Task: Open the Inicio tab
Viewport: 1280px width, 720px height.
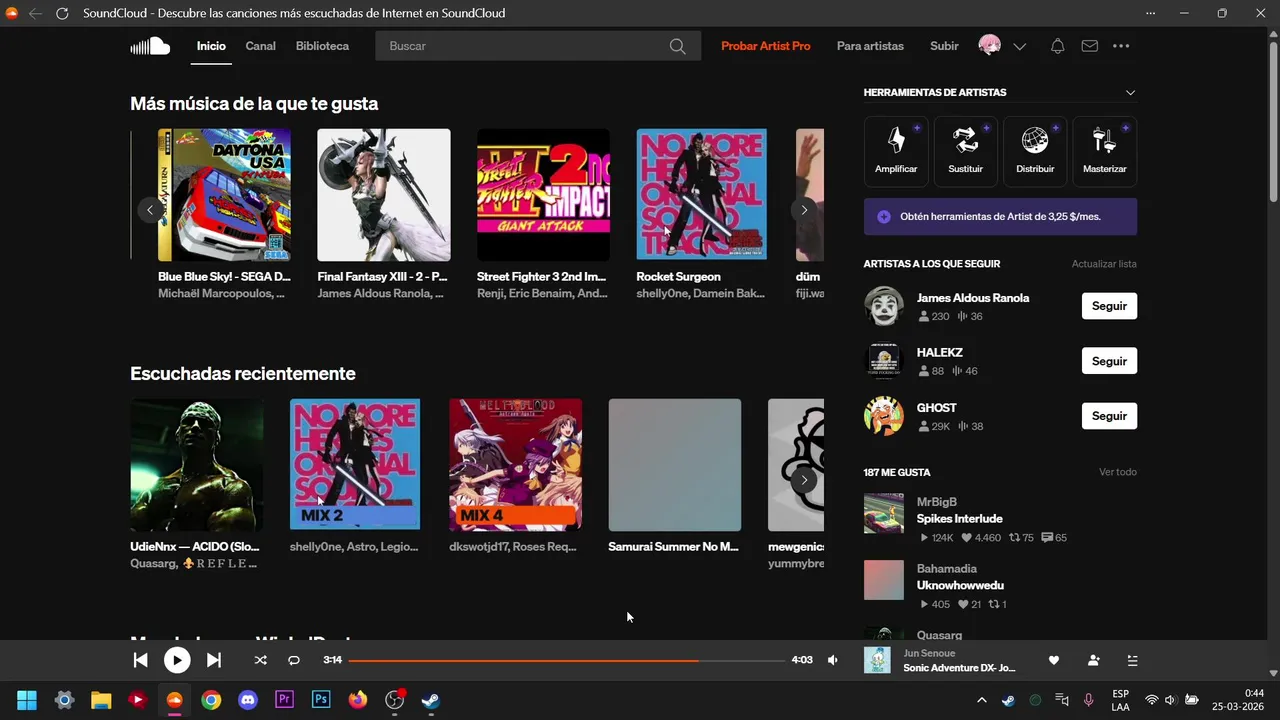Action: 211,46
